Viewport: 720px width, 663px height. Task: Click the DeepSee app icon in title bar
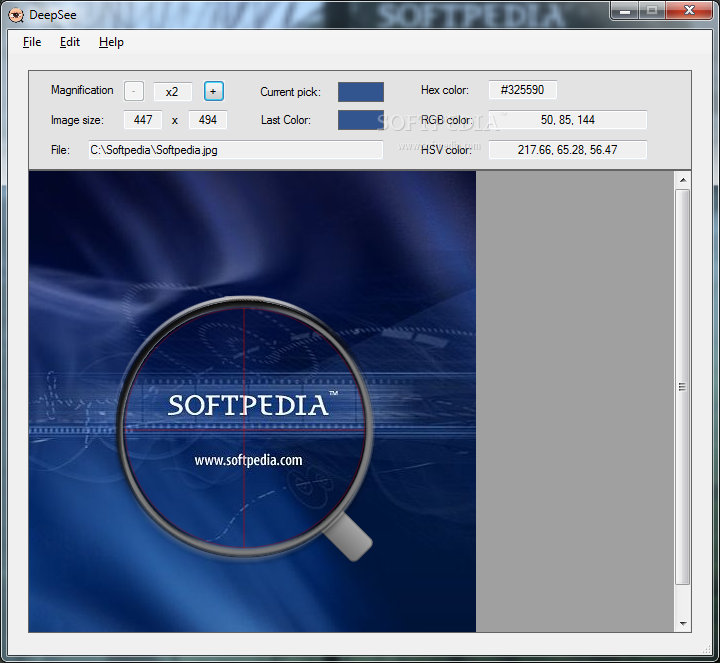[16, 15]
